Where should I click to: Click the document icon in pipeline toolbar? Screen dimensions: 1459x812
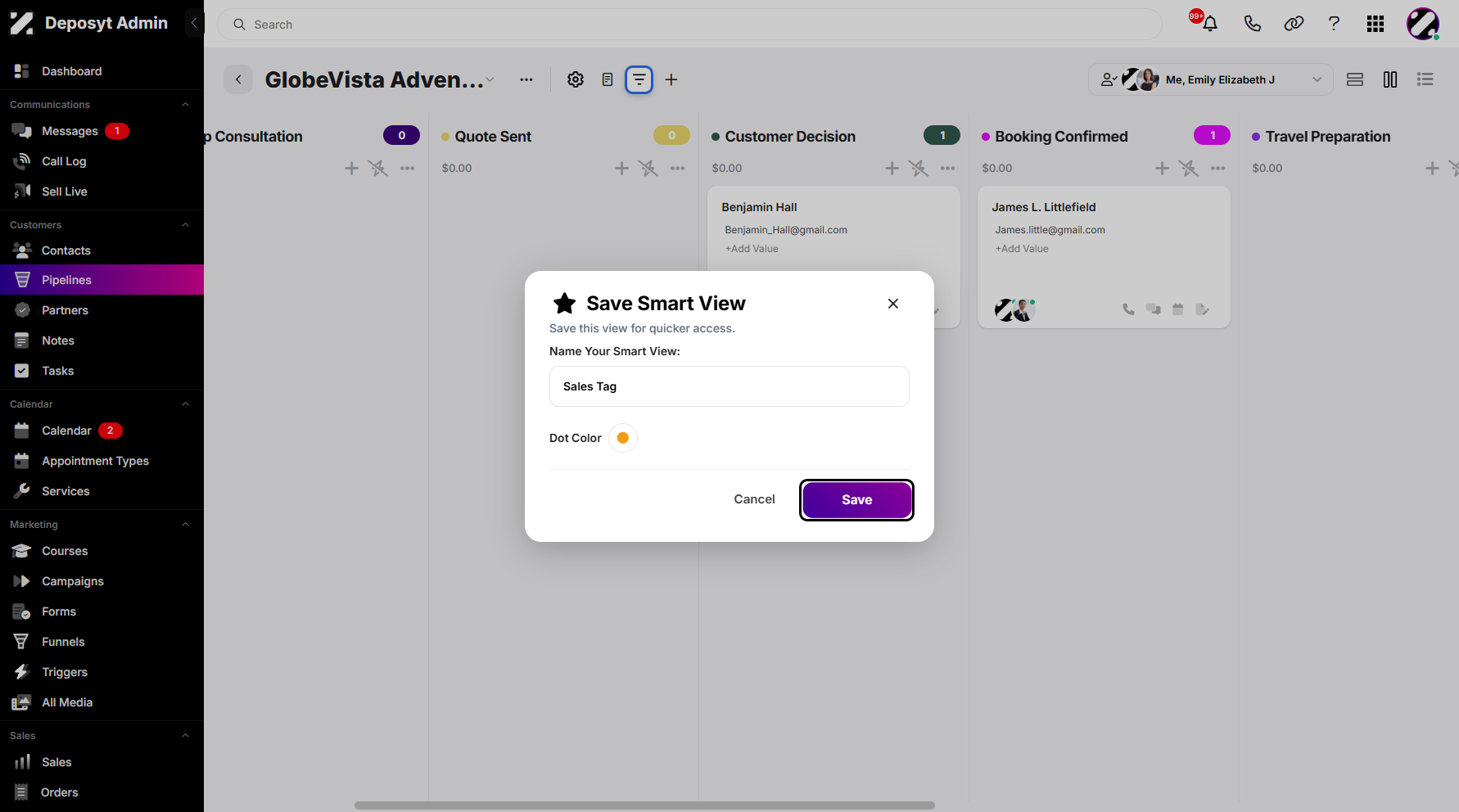(608, 79)
